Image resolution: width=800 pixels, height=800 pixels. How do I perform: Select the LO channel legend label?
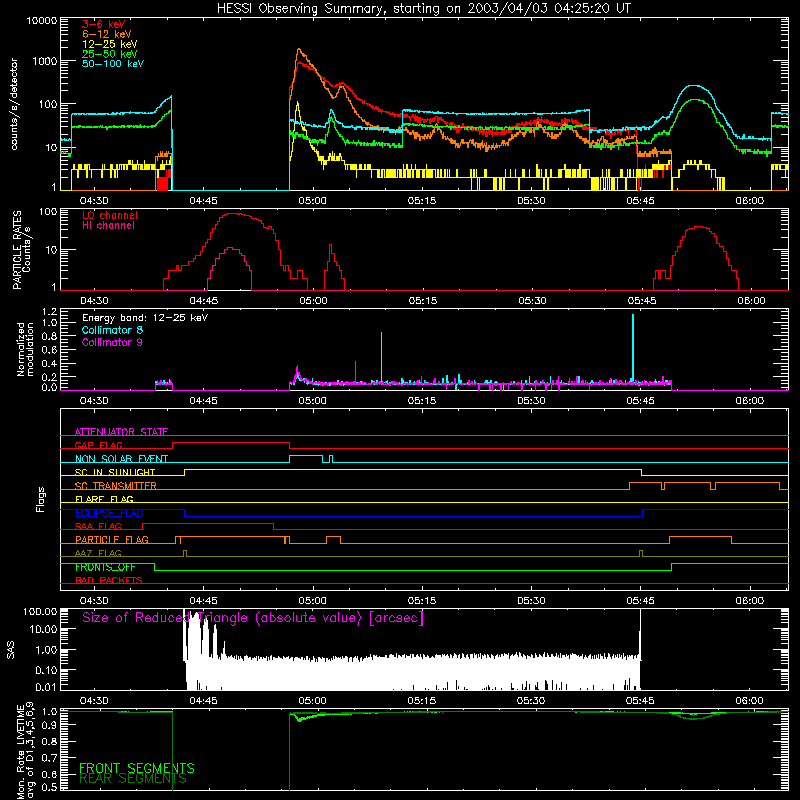(110, 215)
